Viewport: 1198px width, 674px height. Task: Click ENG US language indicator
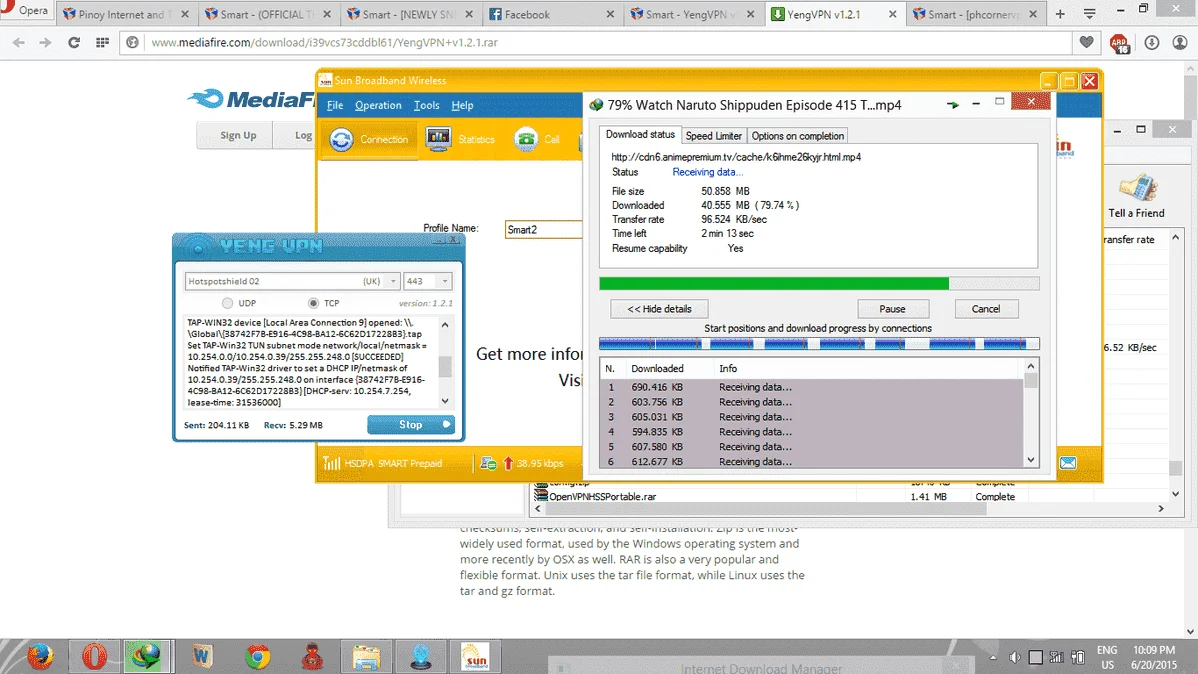[1107, 657]
